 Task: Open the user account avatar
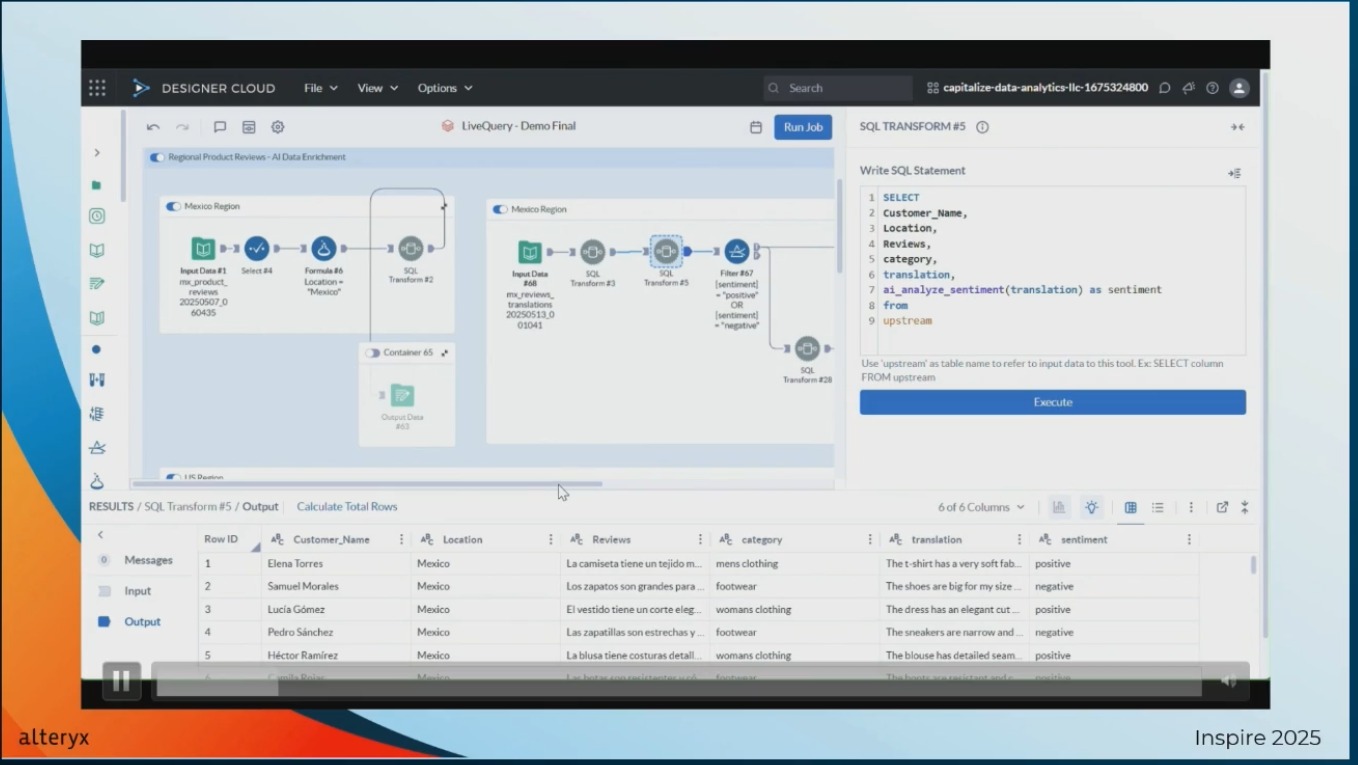pos(1239,88)
